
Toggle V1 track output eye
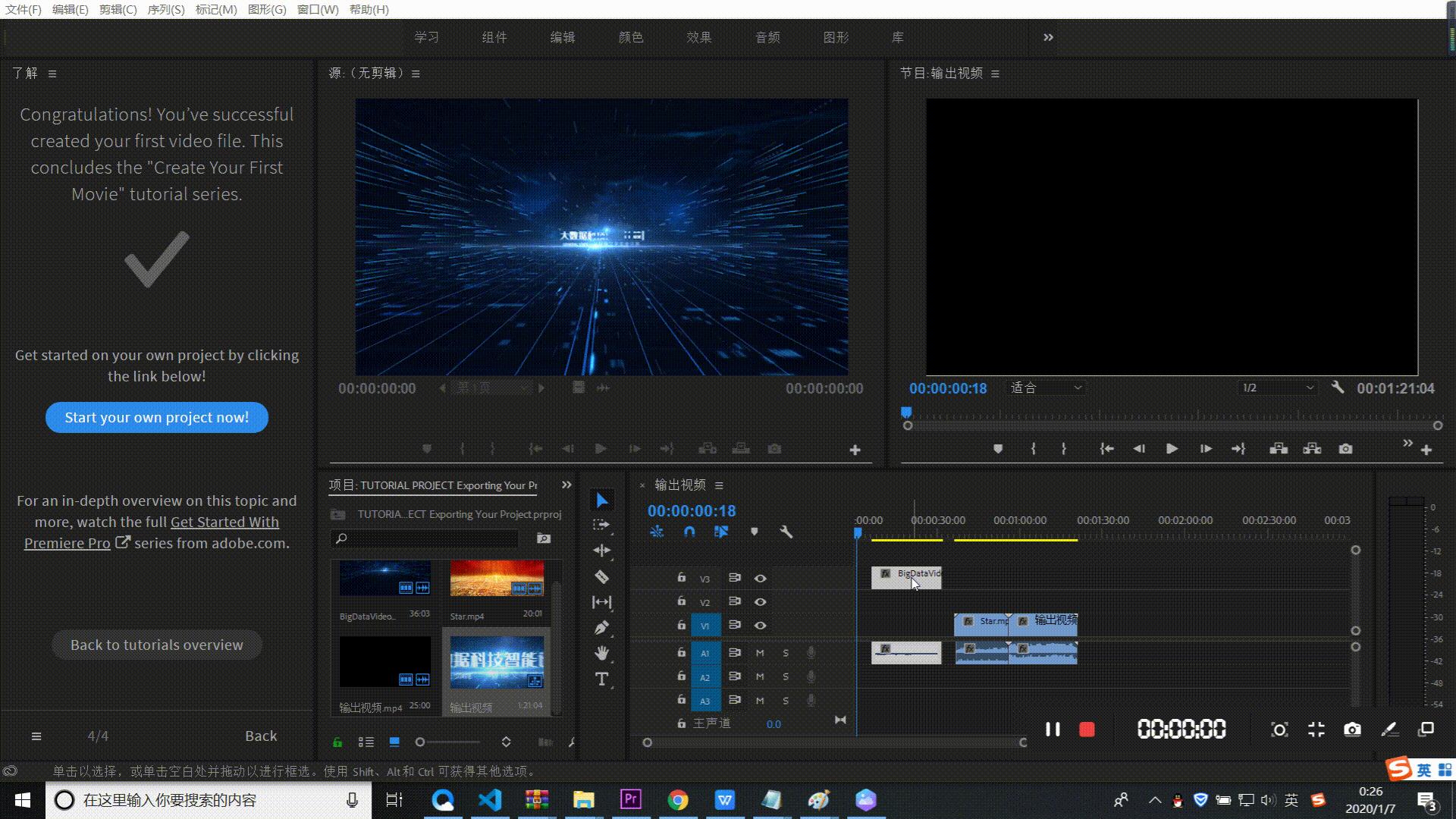coord(760,626)
